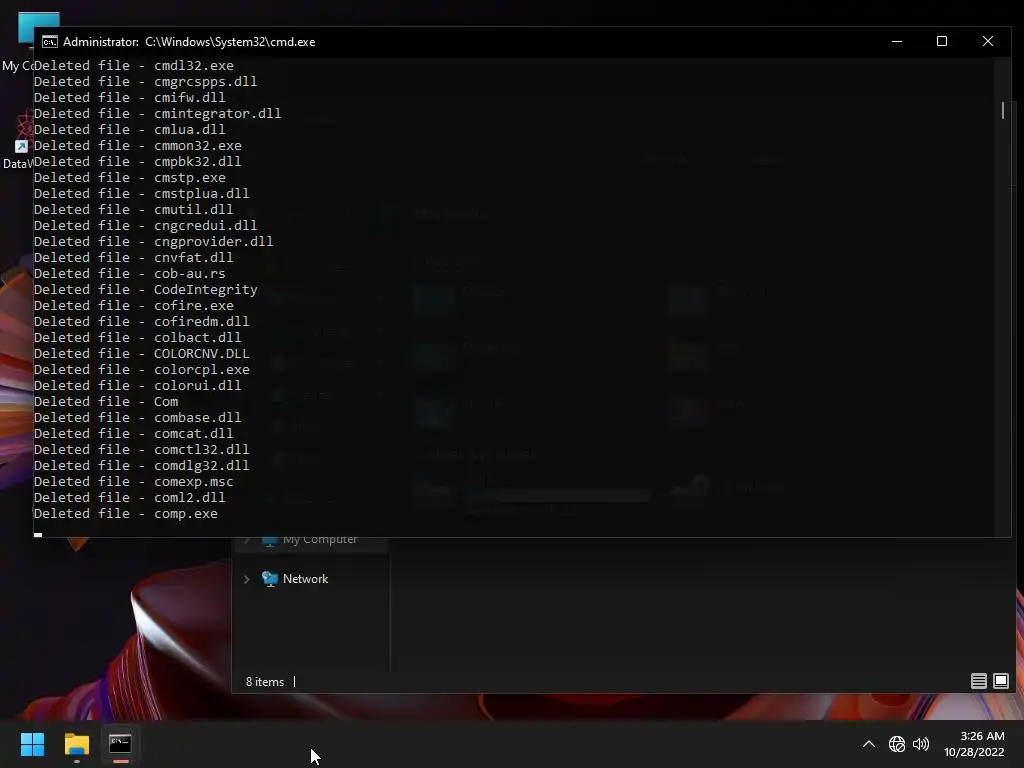
Task: Click the line 'Deleted file - COLORCNV.DLL'
Action: [x=142, y=353]
